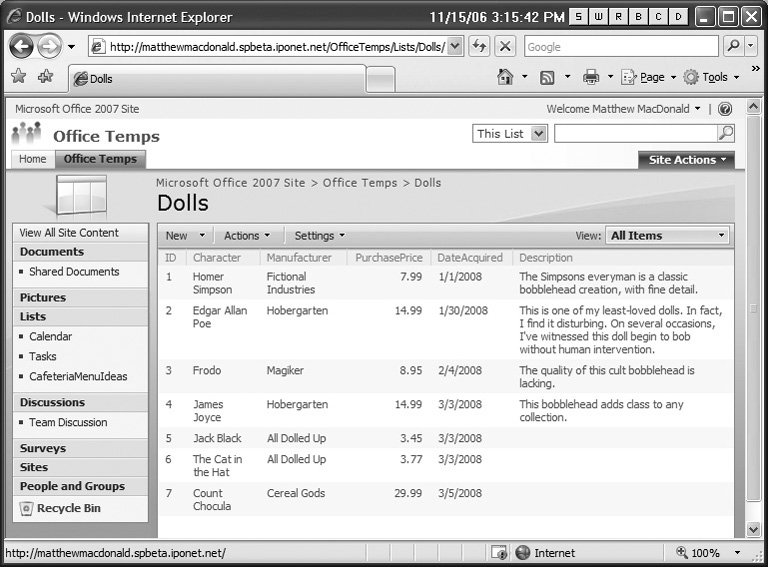Click the zoom magnifier icon in status bar
768x567 pixels.
(681, 552)
